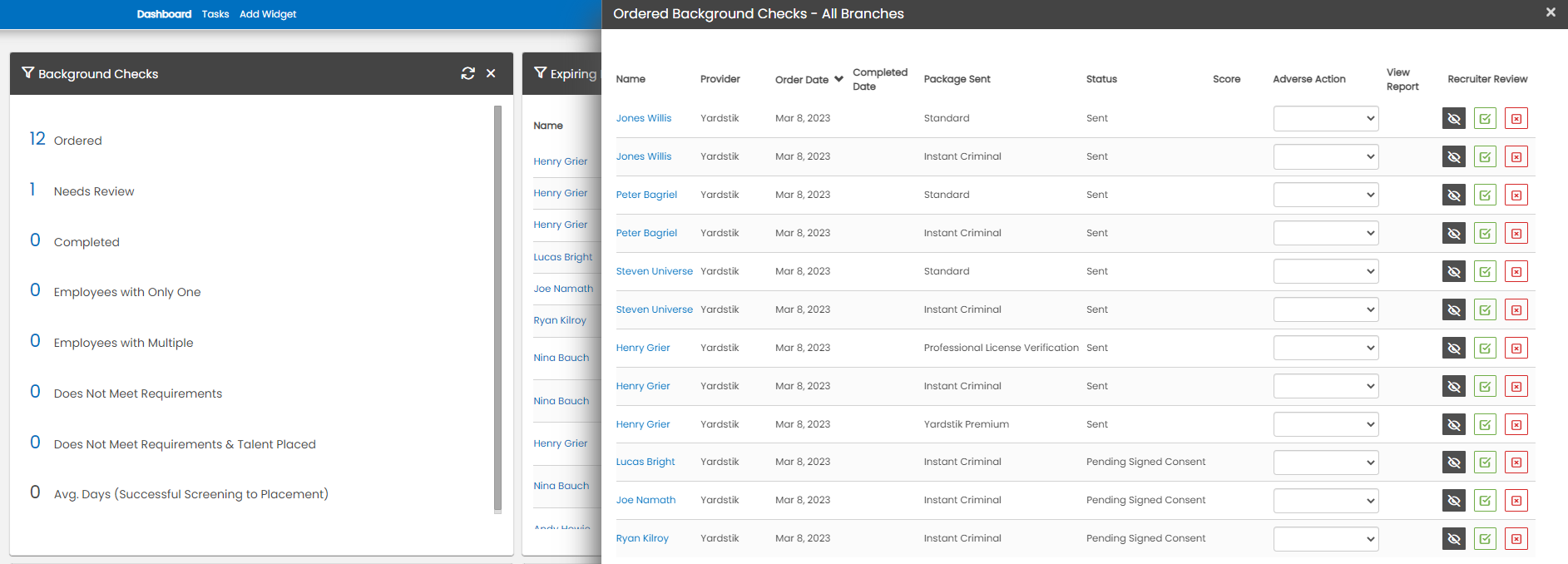1568x564 pixels.
Task: Open Joe Namath in Expiring widget
Action: 563,289
